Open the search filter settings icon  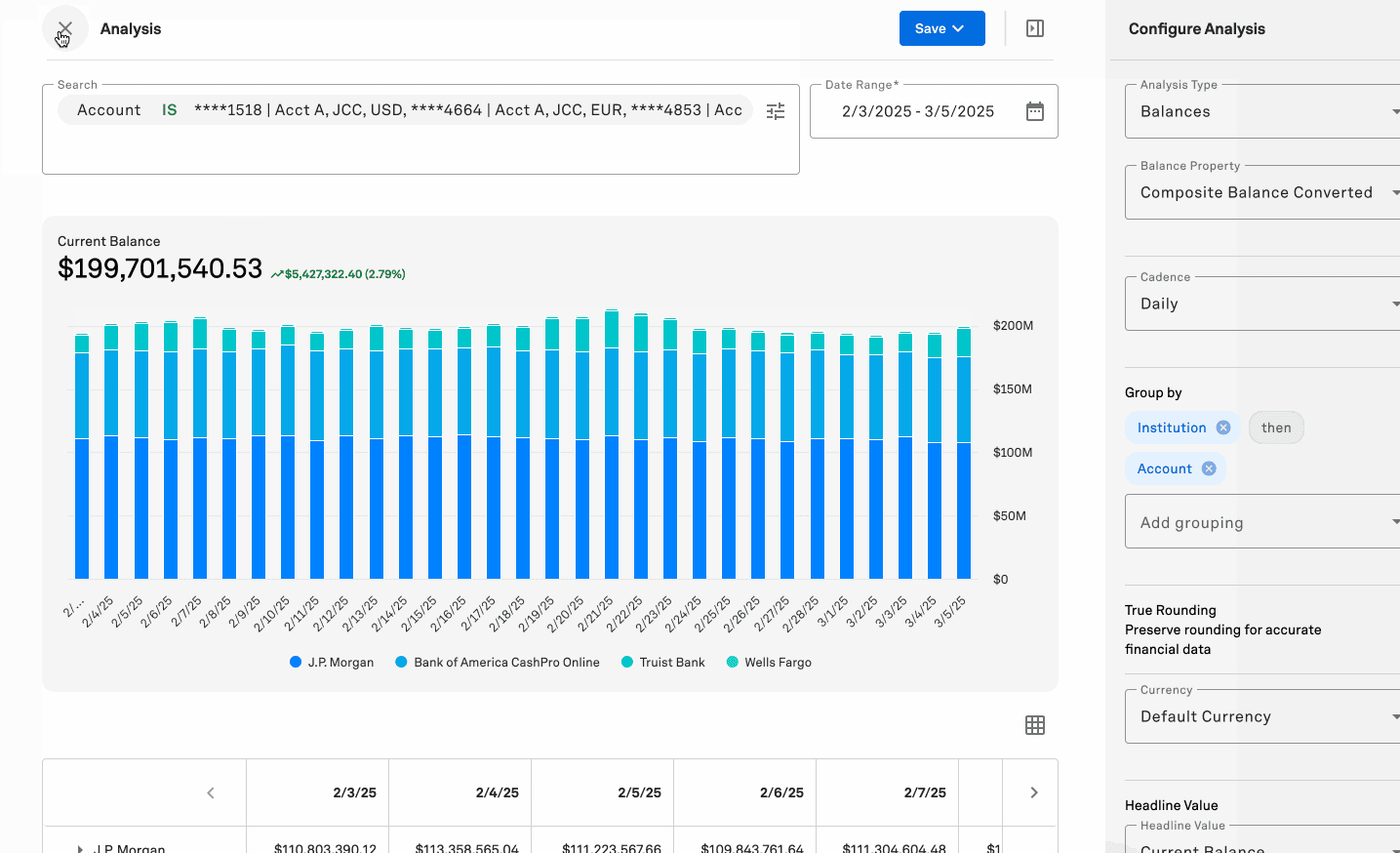[x=775, y=111]
